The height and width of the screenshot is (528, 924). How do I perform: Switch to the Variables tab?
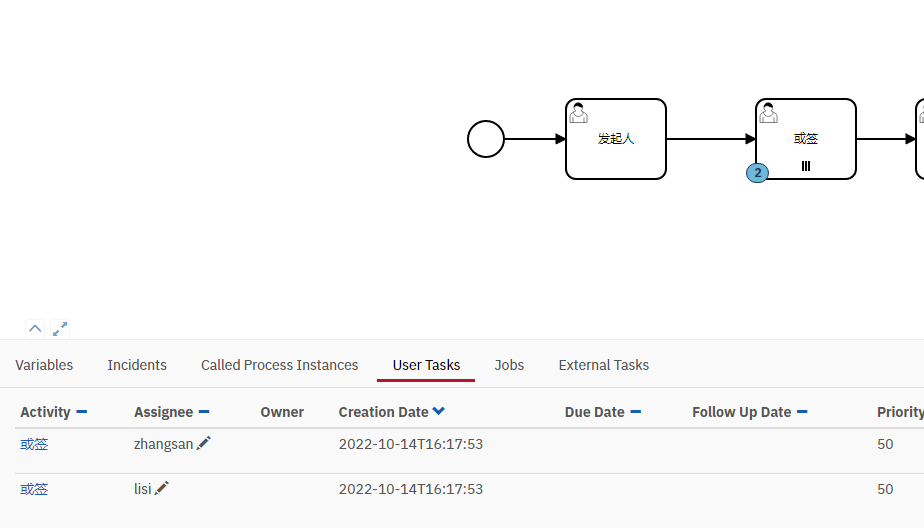tap(44, 365)
